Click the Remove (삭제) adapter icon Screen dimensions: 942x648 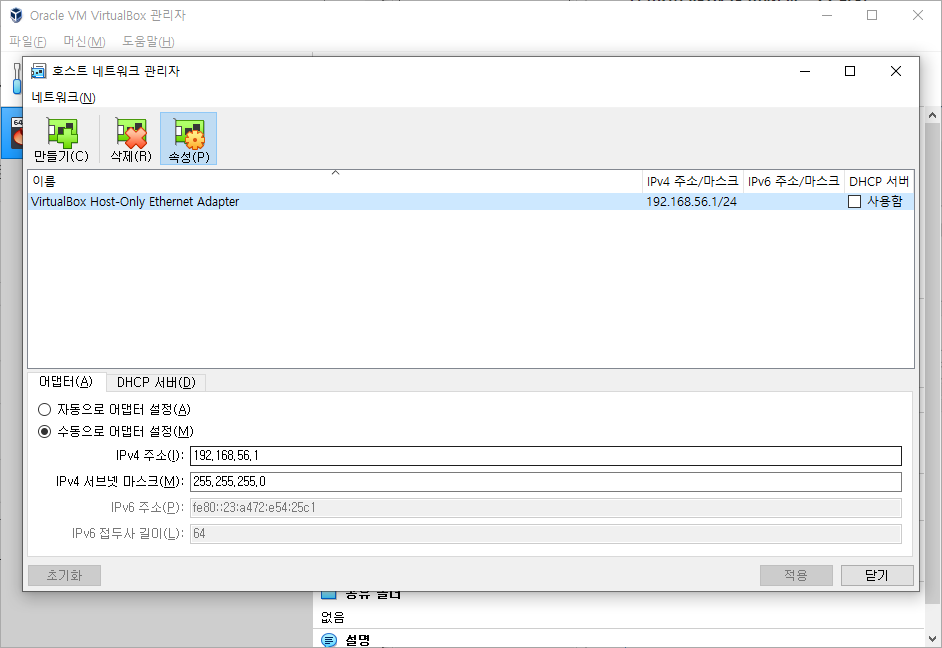131,139
